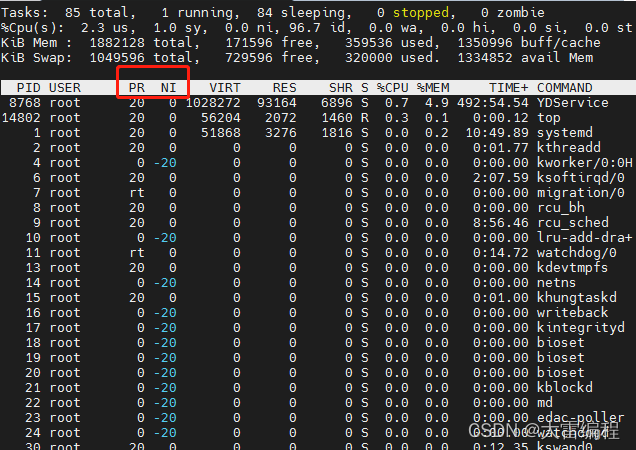Screen dimensions: 636x450
Task: Click the %CPU column header
Action: (393, 88)
